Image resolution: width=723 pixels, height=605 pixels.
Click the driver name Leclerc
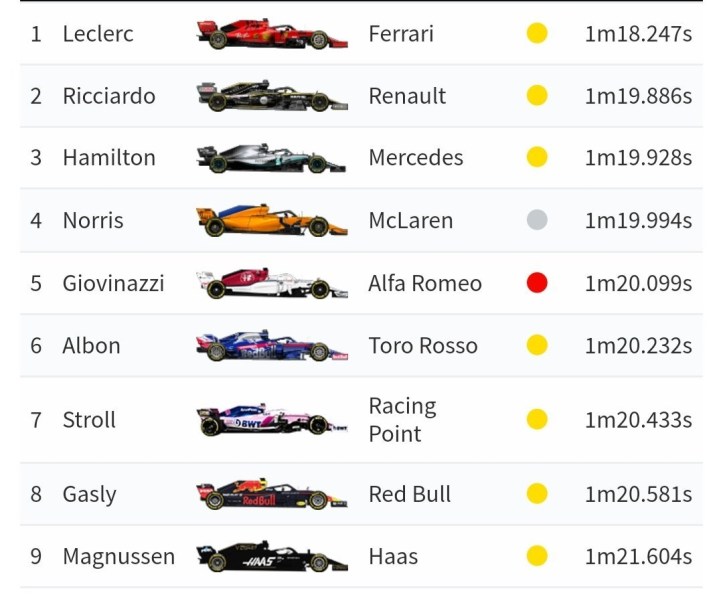pos(98,34)
